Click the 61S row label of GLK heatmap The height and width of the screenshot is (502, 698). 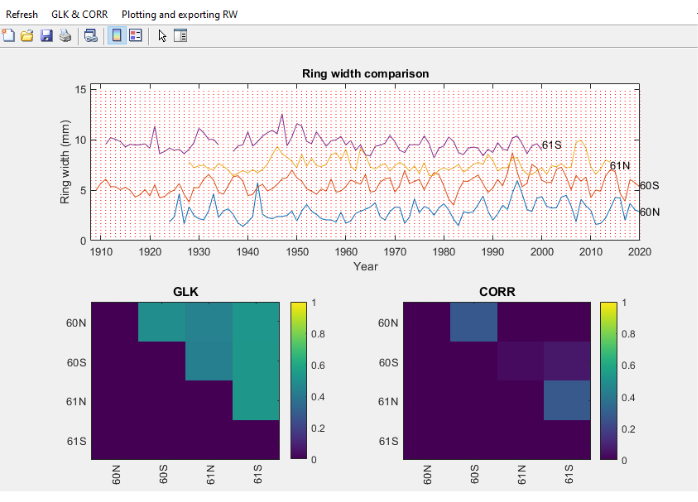[76, 441]
